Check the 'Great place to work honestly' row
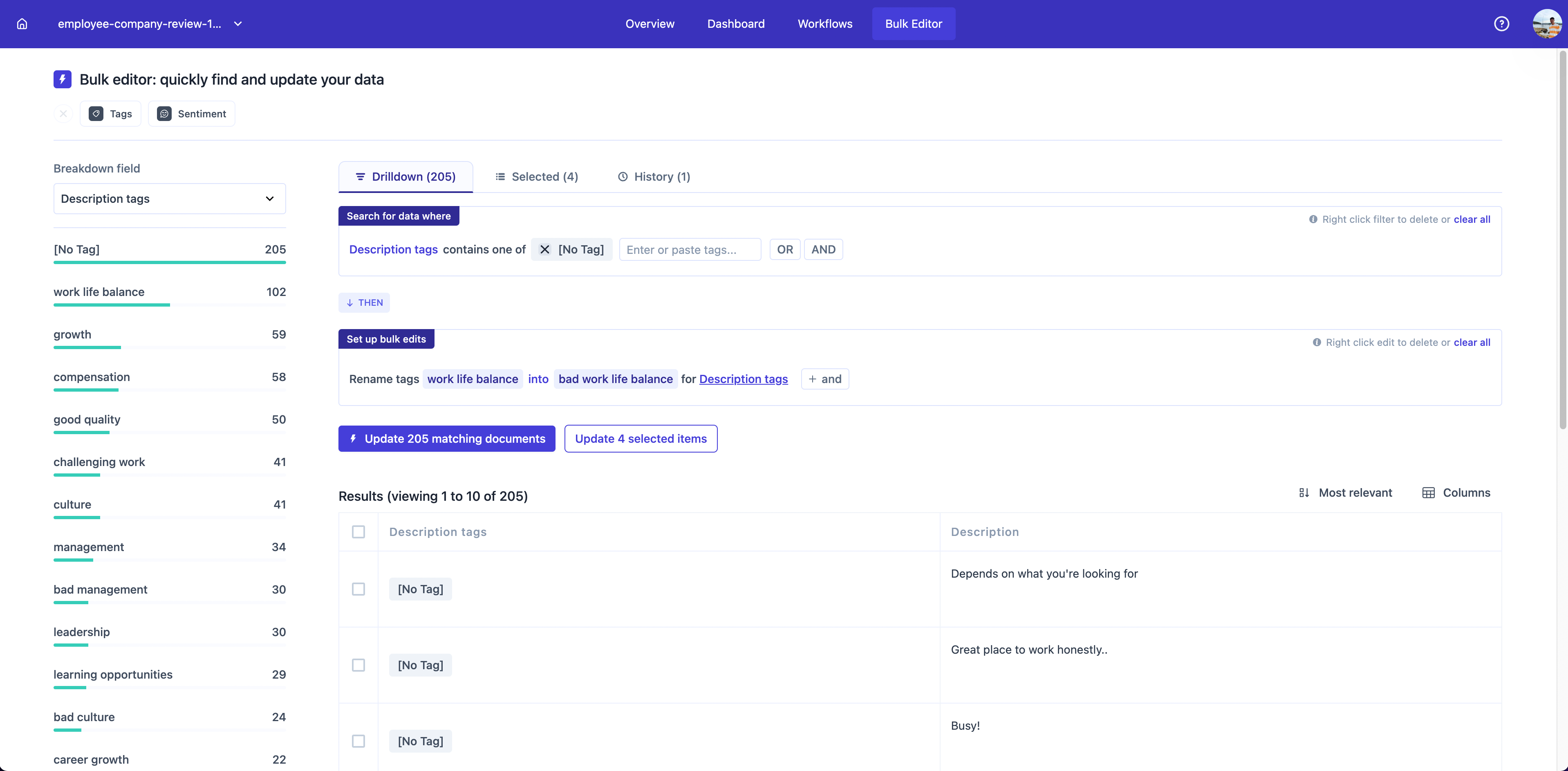 pyautogui.click(x=358, y=665)
